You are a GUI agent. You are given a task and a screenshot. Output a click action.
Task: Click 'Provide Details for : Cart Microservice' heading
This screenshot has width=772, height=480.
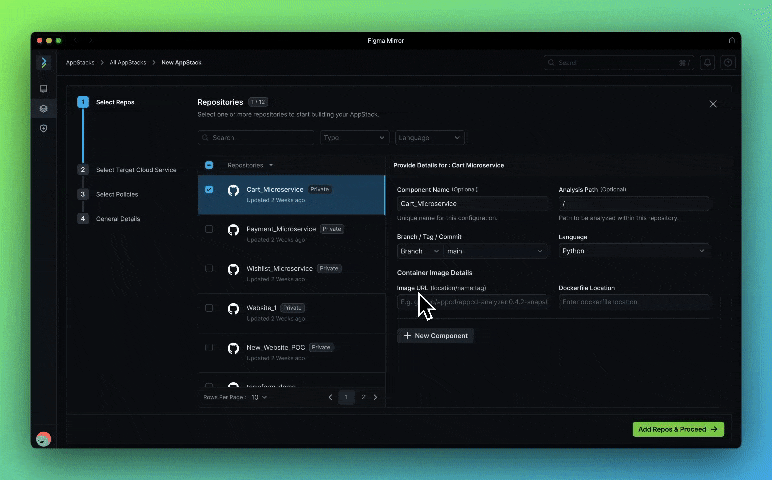449,165
